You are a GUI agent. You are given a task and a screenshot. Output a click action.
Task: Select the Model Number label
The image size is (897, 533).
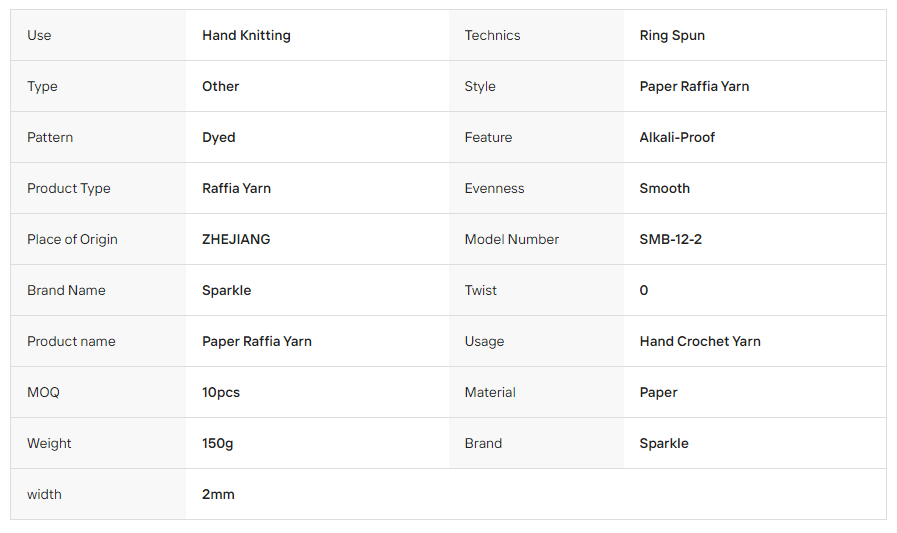(x=511, y=239)
